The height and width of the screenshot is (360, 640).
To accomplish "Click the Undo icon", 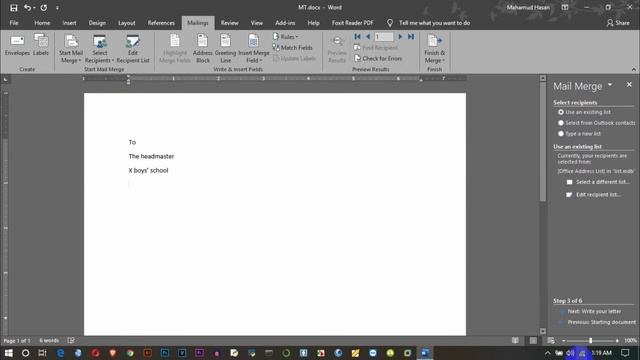I will pyautogui.click(x=27, y=7).
